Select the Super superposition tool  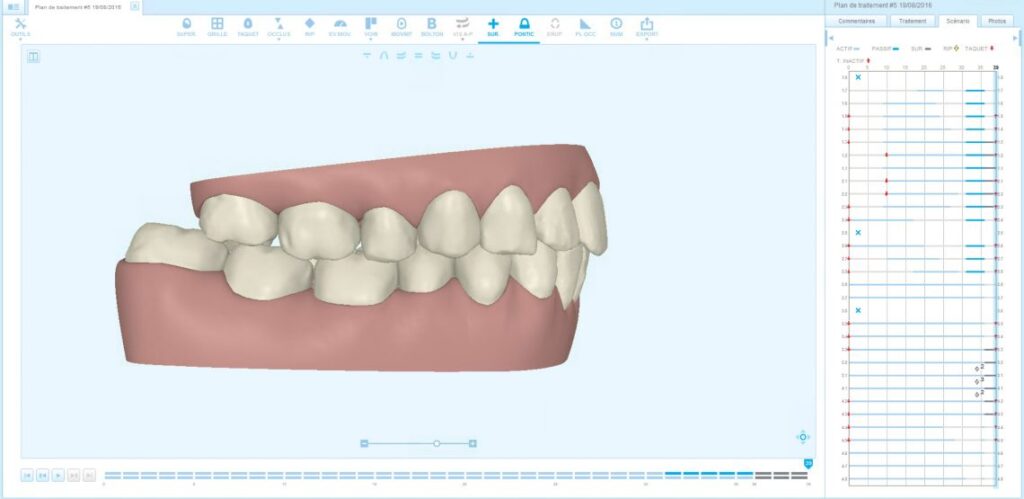point(186,26)
